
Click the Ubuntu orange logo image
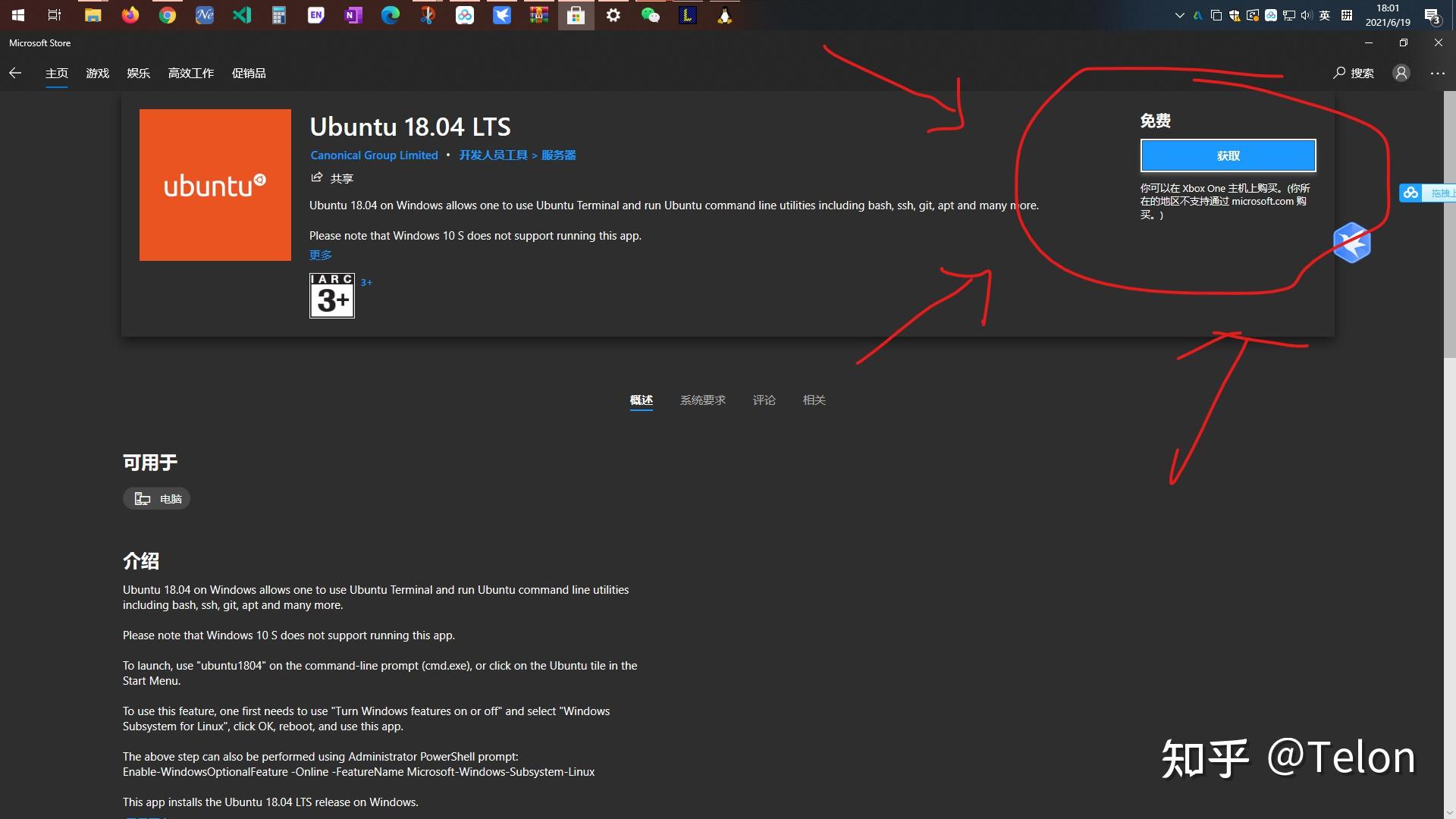click(x=215, y=185)
